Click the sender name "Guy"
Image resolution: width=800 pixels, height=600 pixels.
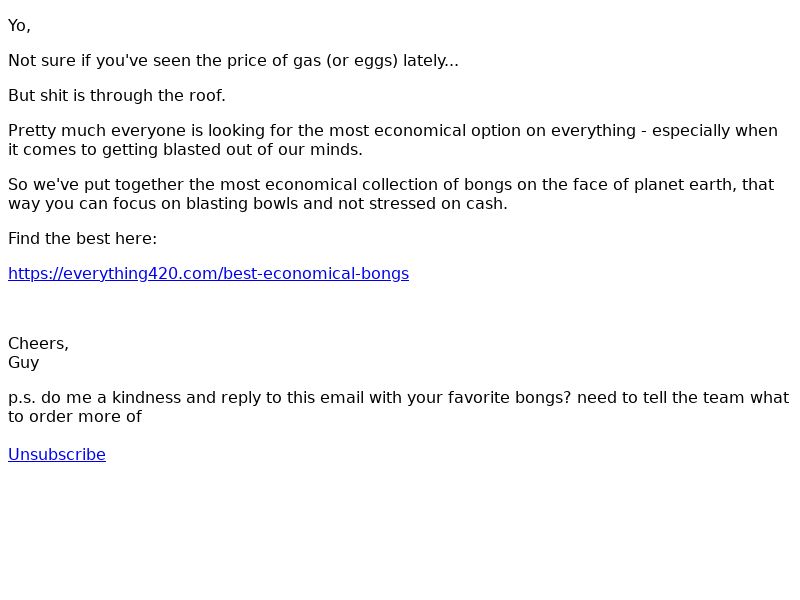tap(23, 363)
